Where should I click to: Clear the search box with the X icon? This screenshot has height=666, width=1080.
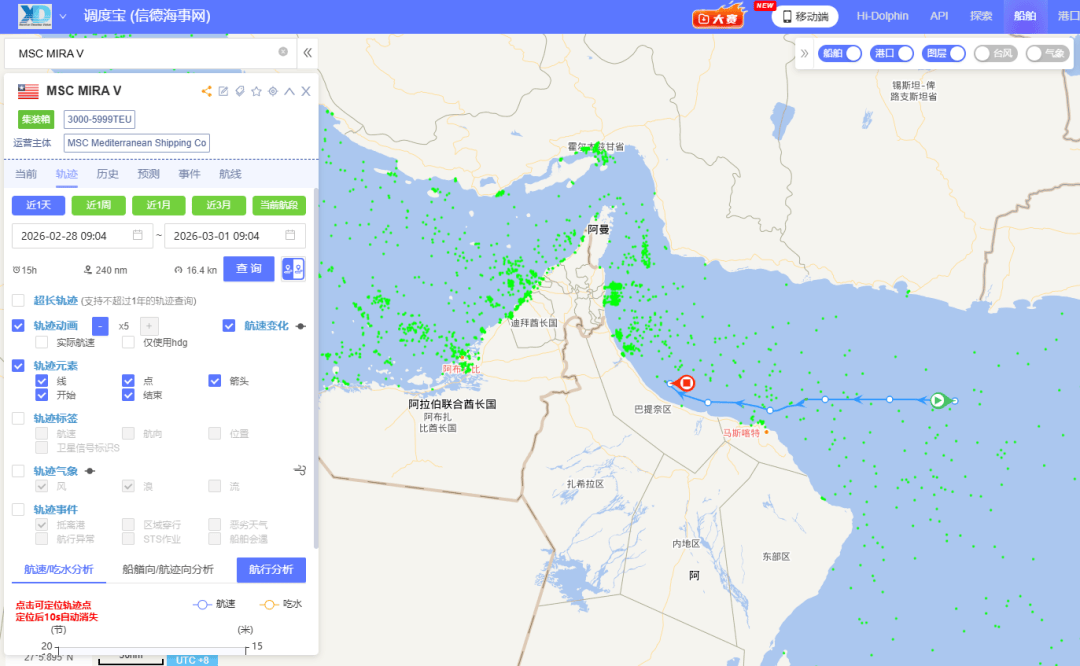(283, 52)
